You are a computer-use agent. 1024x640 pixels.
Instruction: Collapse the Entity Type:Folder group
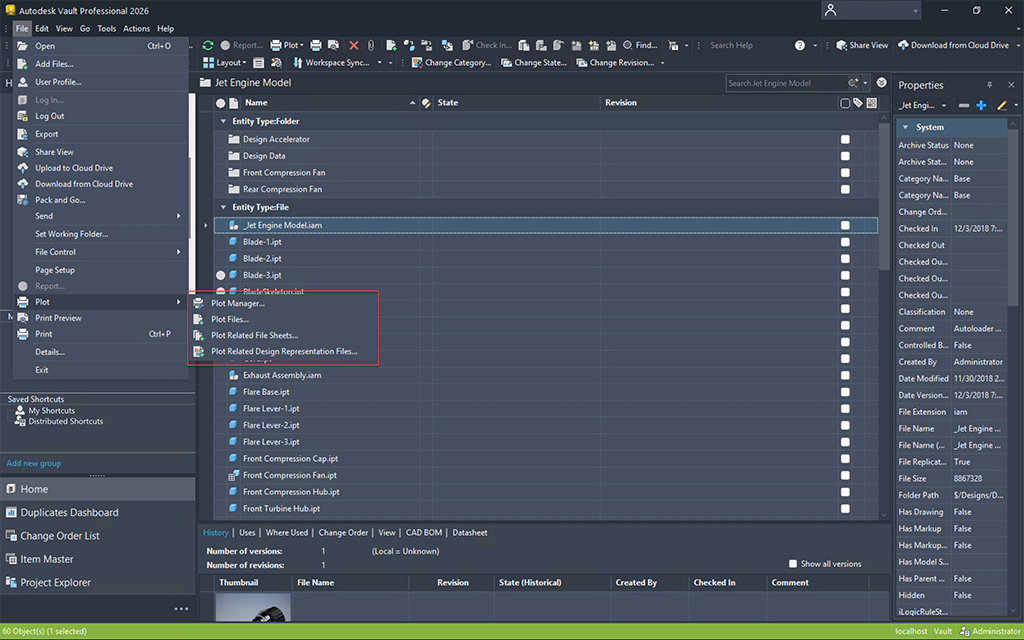coord(223,121)
